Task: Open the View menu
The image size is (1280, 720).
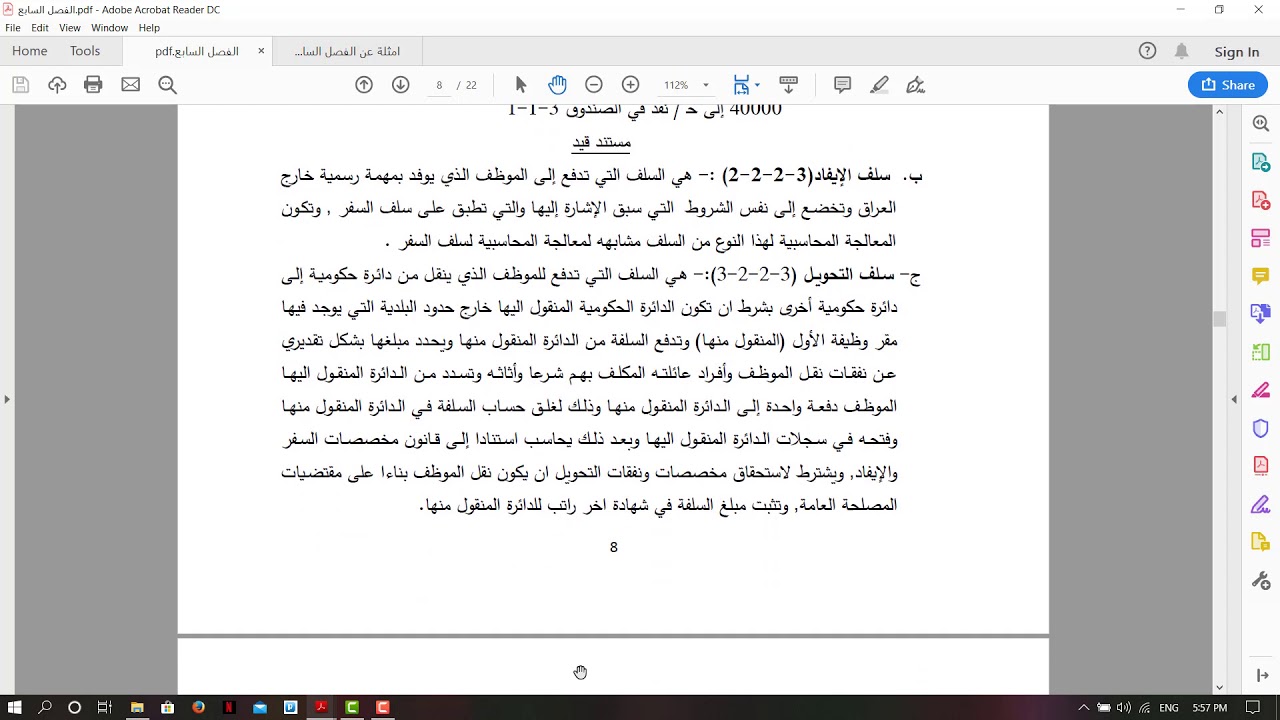Action: 70,28
